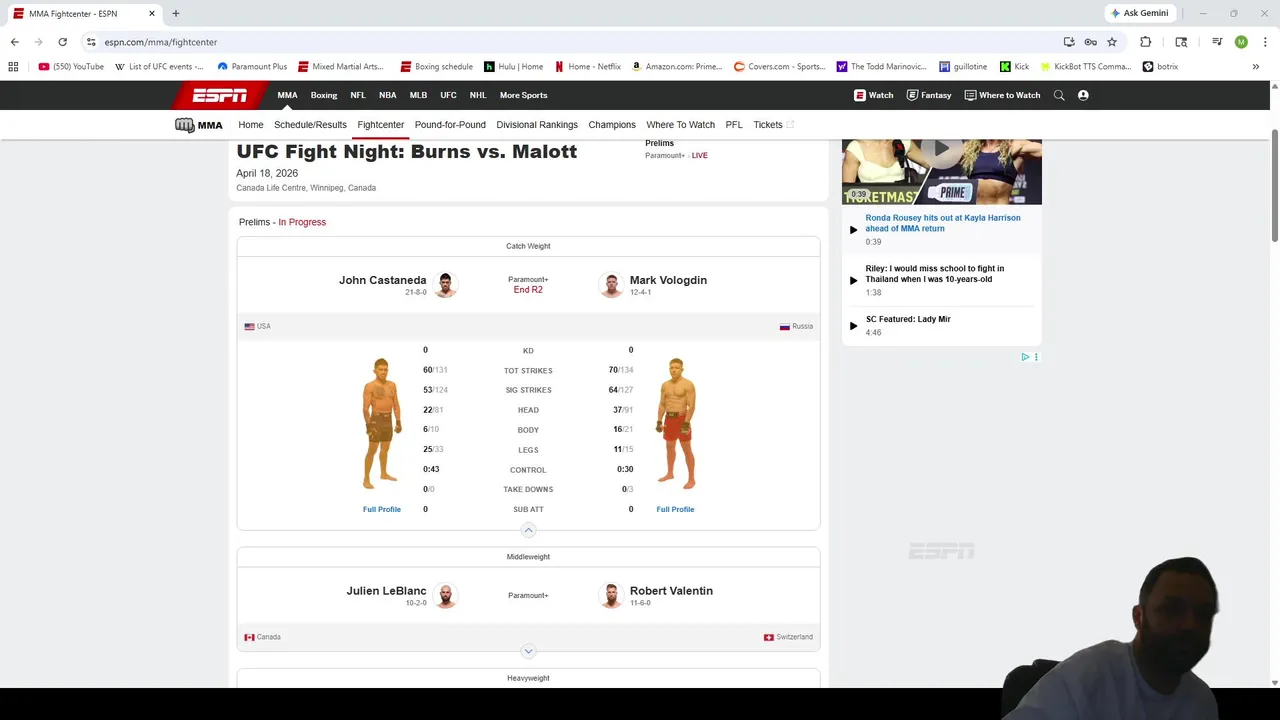
Task: Click the Fantasy button in header
Action: [929, 95]
